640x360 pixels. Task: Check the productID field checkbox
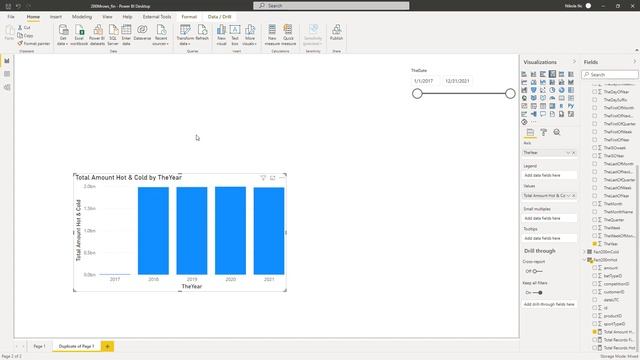[595, 316]
